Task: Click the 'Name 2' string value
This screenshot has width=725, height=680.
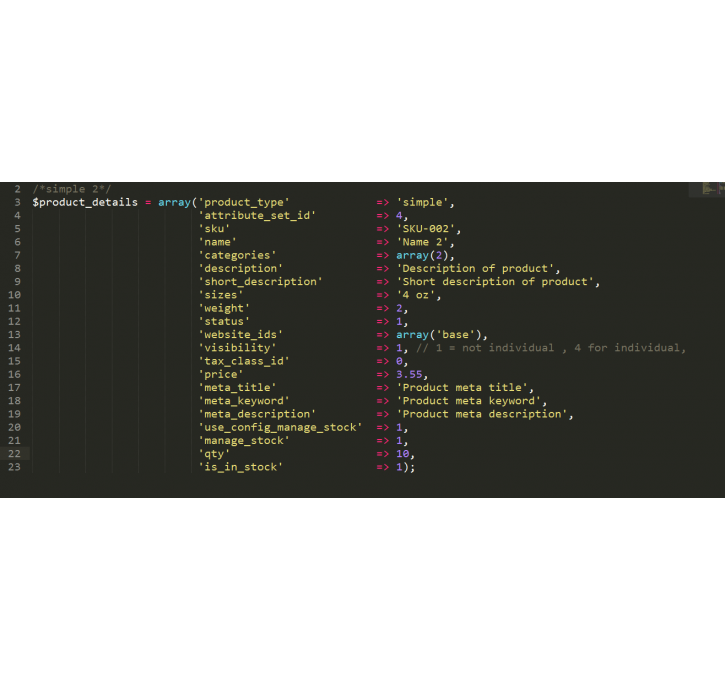Action: (x=422, y=242)
